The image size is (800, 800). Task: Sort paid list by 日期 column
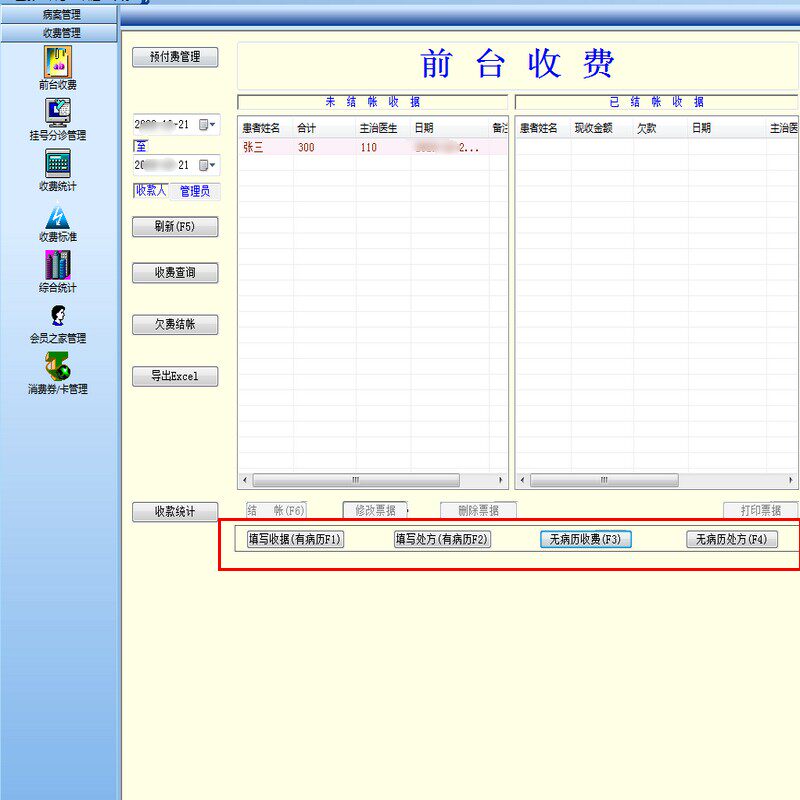[727, 128]
